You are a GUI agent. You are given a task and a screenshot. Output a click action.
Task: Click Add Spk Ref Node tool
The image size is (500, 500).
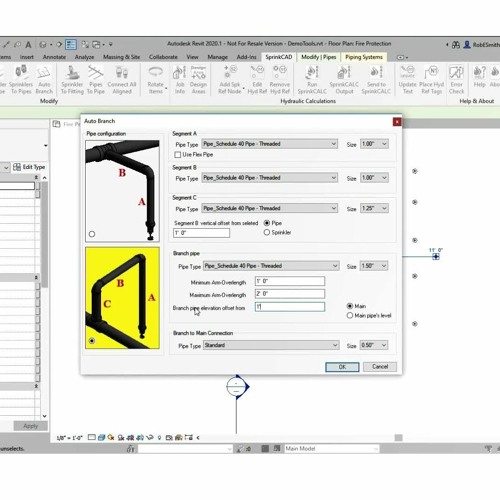click(230, 79)
